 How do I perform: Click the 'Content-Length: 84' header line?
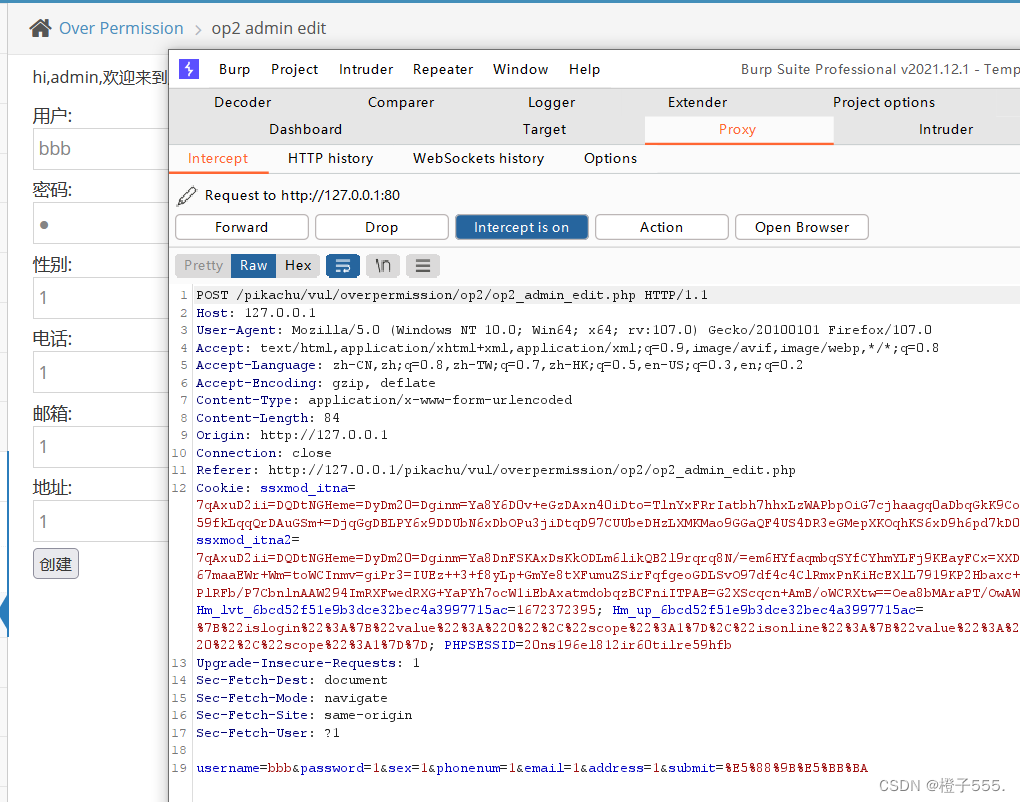268,418
